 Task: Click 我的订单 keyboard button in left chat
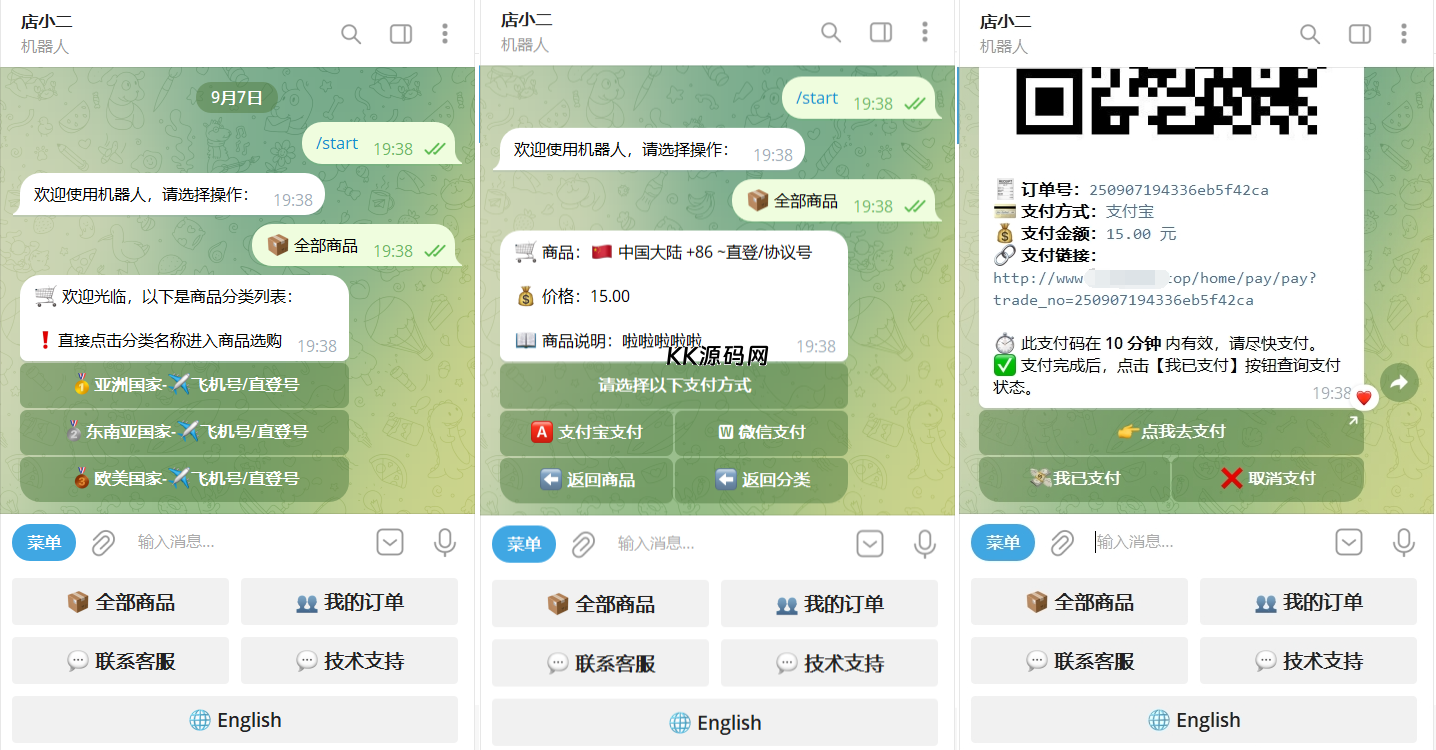click(349, 602)
